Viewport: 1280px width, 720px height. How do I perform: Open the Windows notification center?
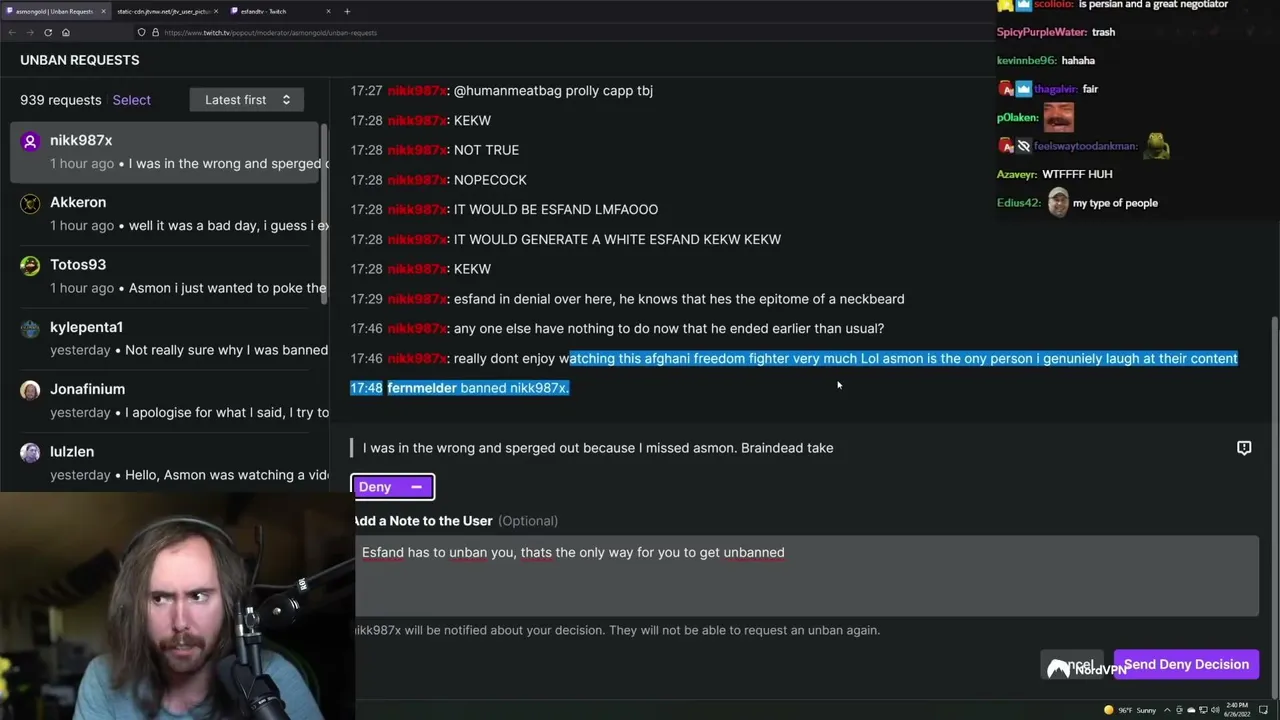point(1263,710)
